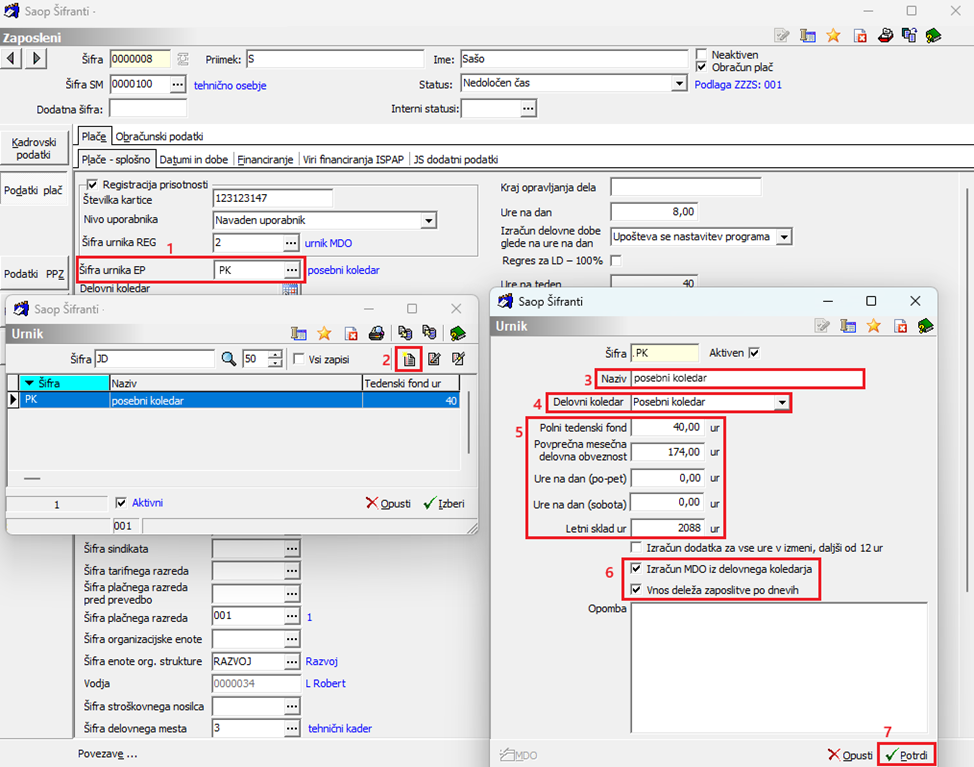Open Delovni koledar Posebni koledar dropdown

(782, 402)
